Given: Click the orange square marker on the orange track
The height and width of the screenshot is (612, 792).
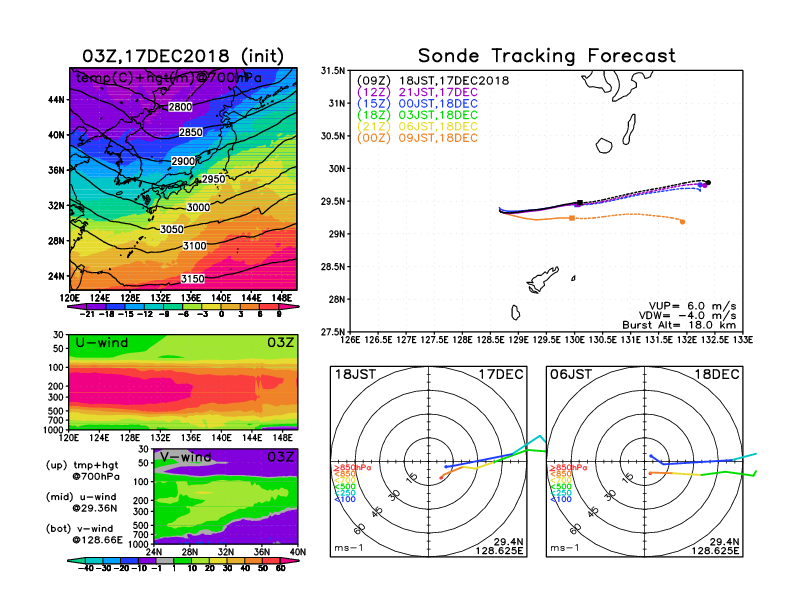Looking at the screenshot, I should (x=572, y=218).
